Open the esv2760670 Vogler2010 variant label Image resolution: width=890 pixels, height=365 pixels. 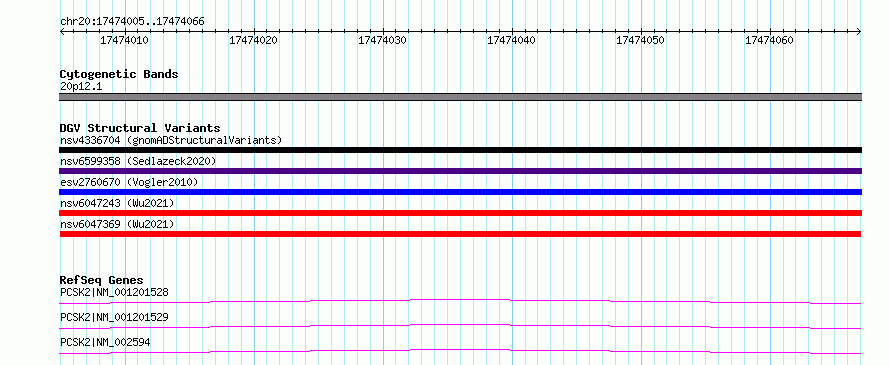pyautogui.click(x=129, y=182)
